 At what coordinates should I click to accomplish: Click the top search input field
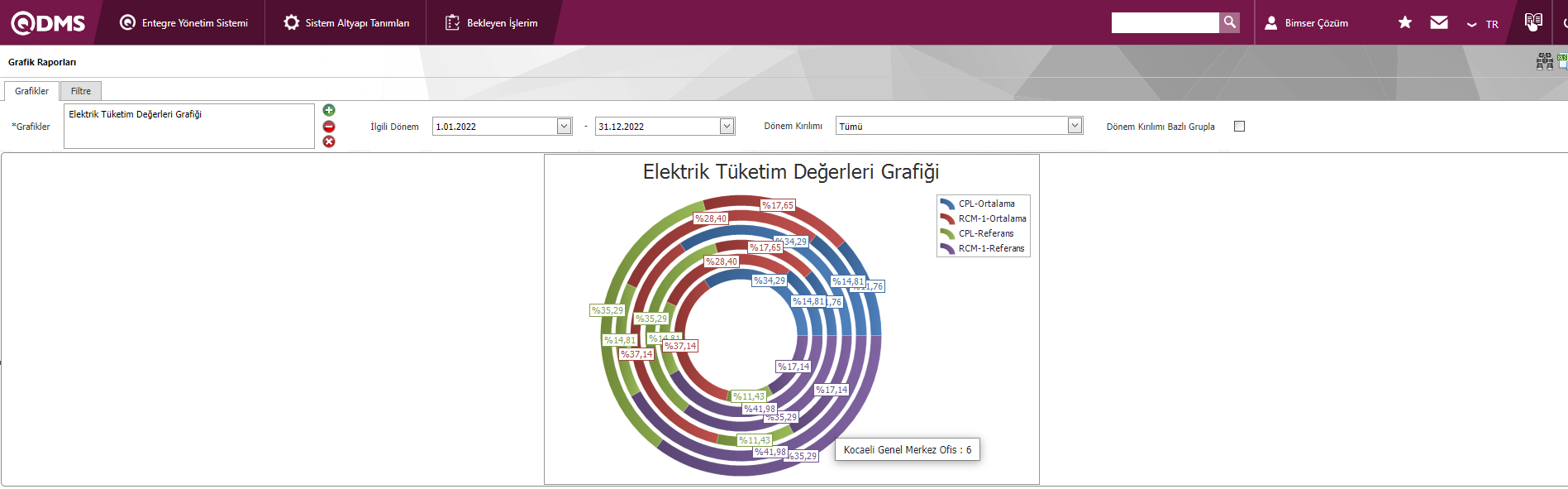(1165, 22)
